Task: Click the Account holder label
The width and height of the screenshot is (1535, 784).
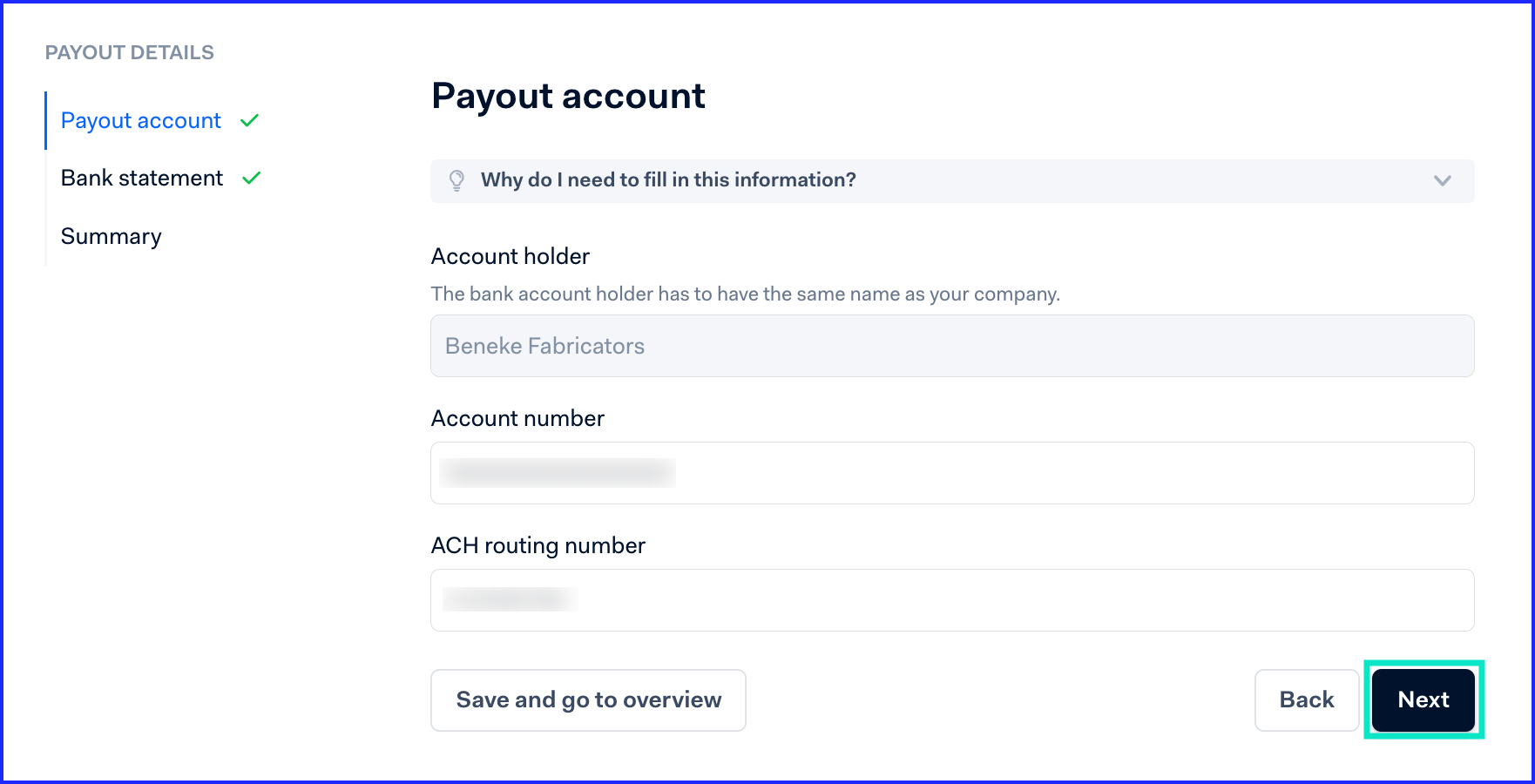Action: pos(511,256)
